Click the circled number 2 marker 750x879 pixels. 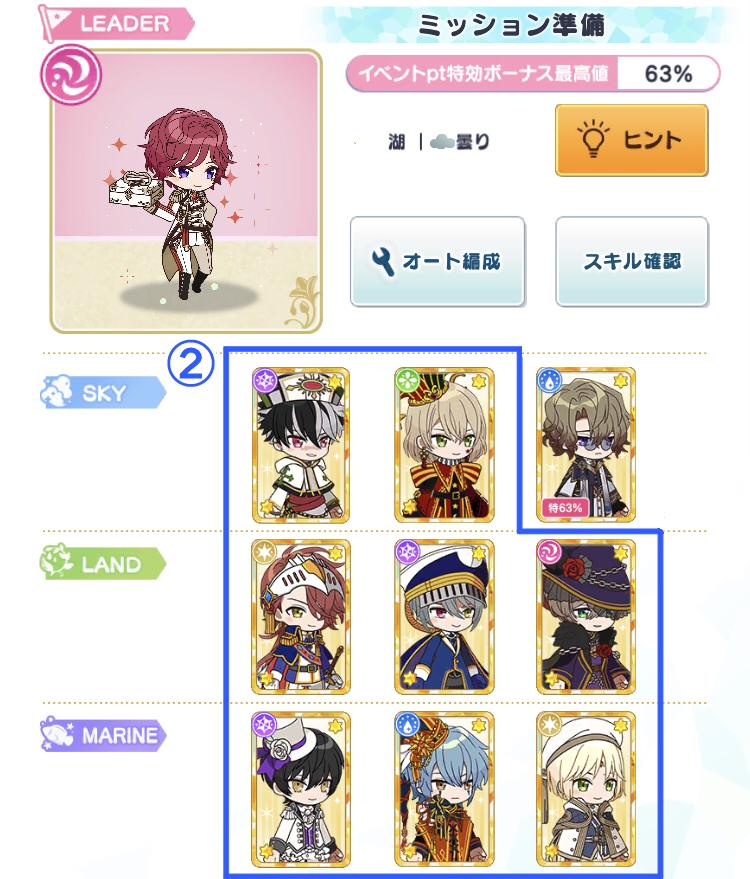click(191, 363)
